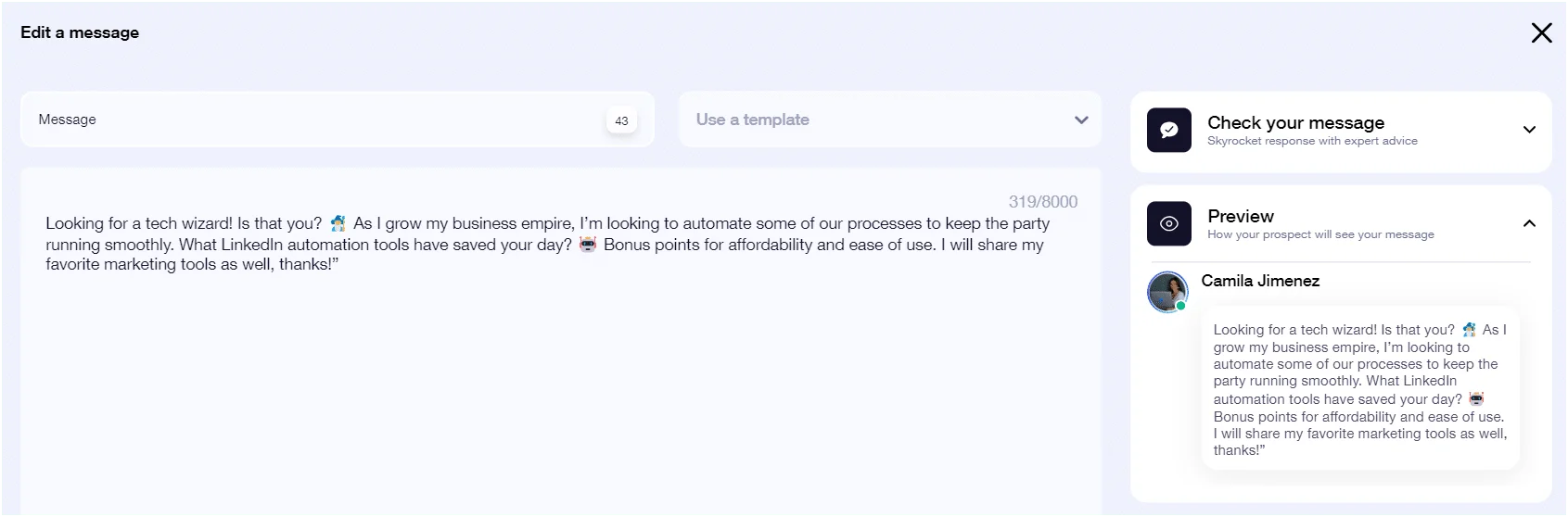
Task: Expand the Check your message panel
Action: [x=1529, y=130]
